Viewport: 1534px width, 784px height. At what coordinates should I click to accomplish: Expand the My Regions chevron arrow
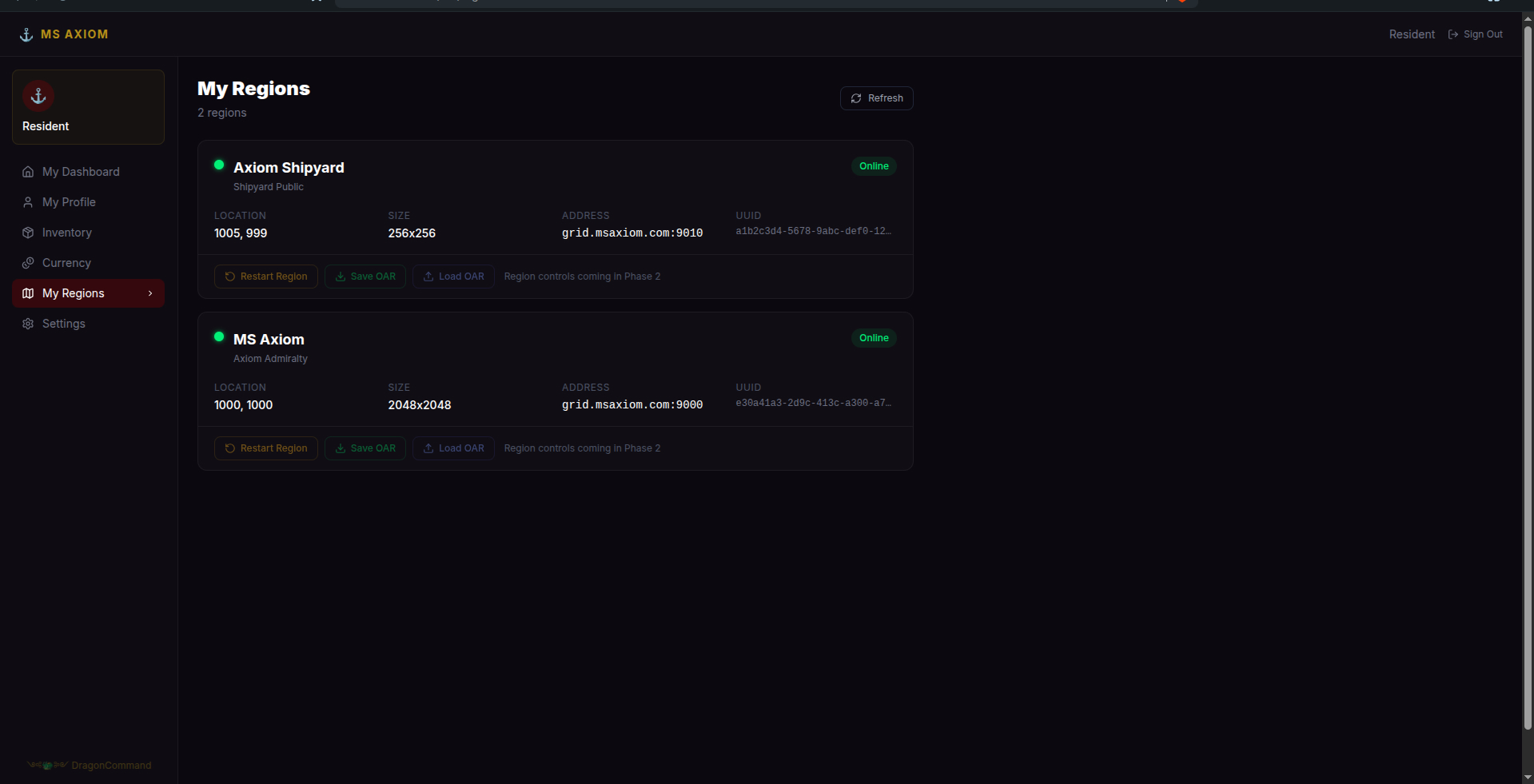150,293
